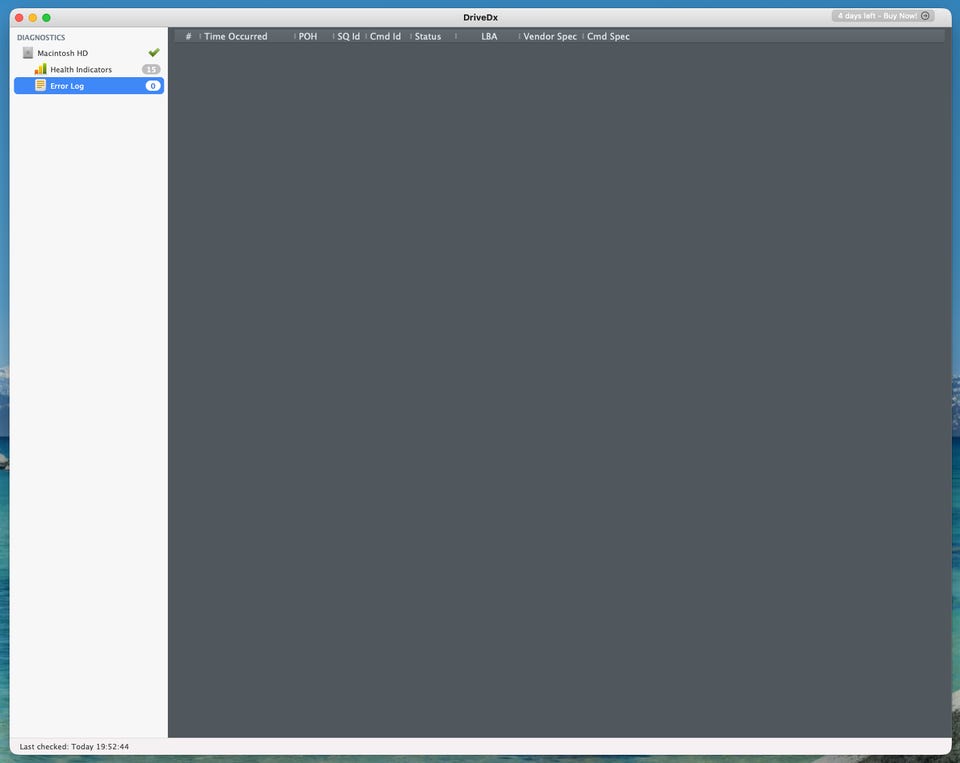This screenshot has width=960, height=763.
Task: Click the Cmd Id column header
Action: (385, 37)
